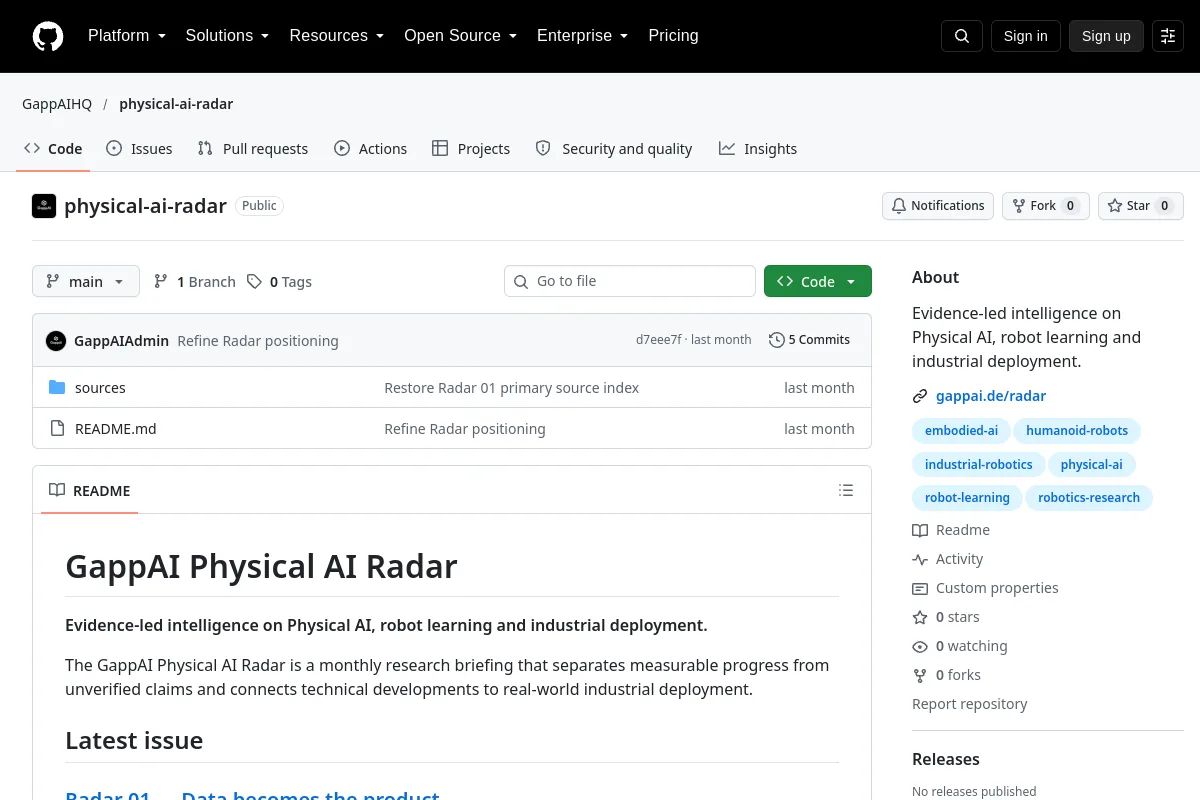Open the README.md file
The height and width of the screenshot is (800, 1200).
point(116,429)
